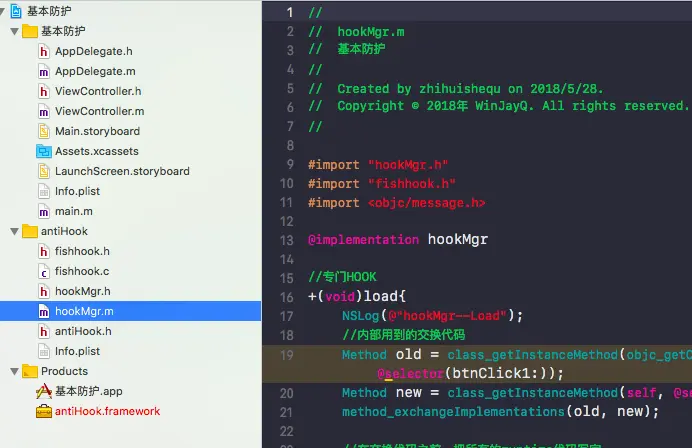The width and height of the screenshot is (692, 448).
Task: Open fishhook.c source
Action: click(x=82, y=271)
